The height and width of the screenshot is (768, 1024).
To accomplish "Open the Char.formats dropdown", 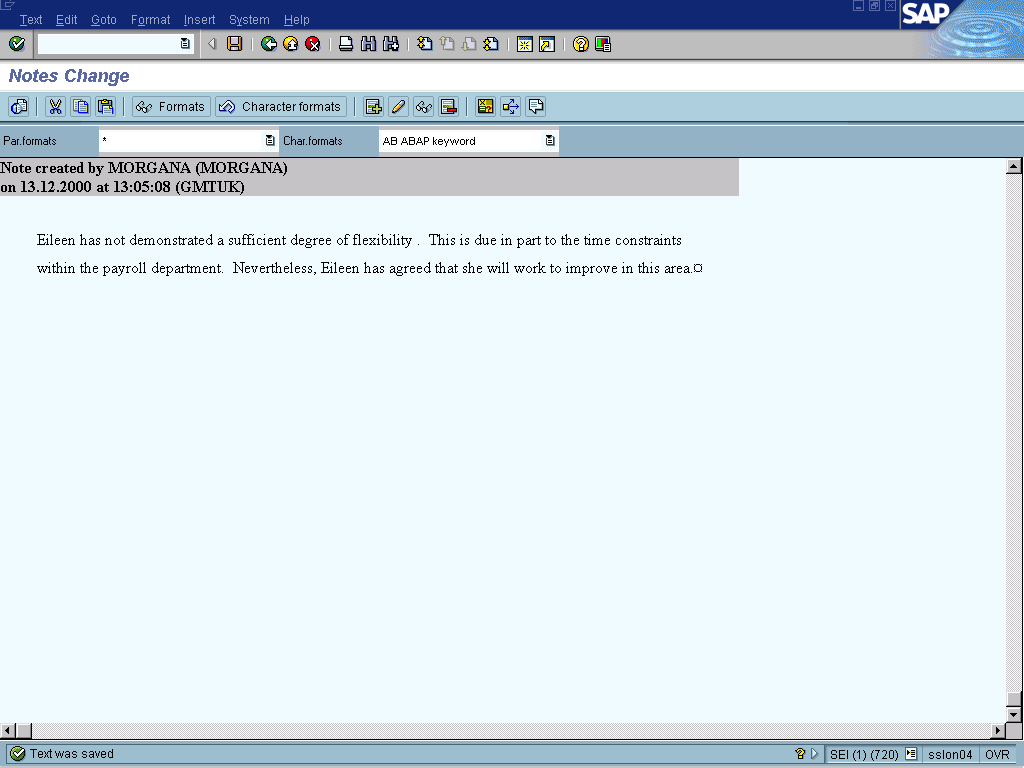I will (x=550, y=140).
